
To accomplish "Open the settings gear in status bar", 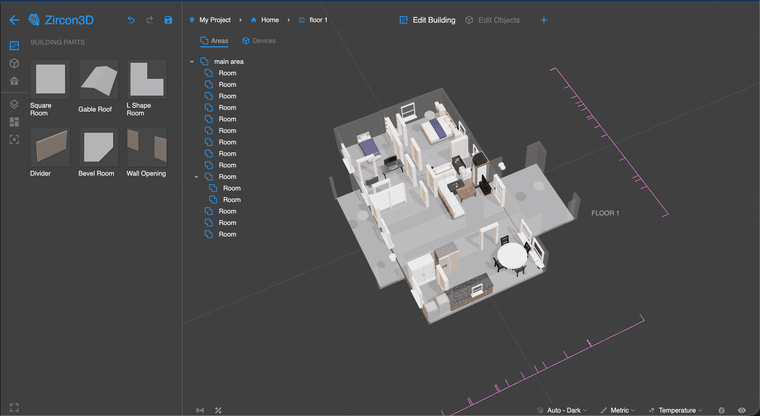I will pos(721,410).
